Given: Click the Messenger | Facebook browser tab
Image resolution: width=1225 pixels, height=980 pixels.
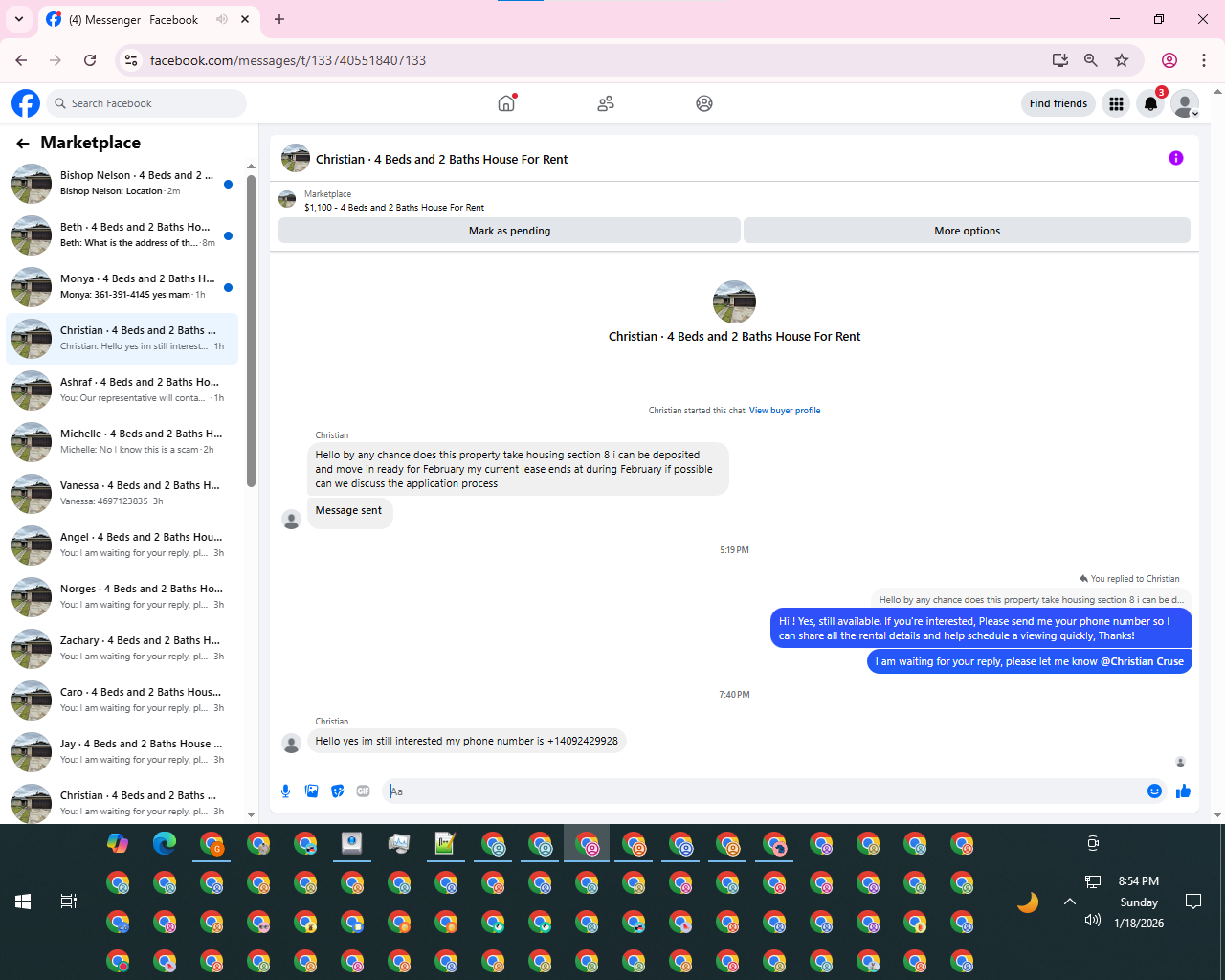Looking at the screenshot, I should pos(147,19).
